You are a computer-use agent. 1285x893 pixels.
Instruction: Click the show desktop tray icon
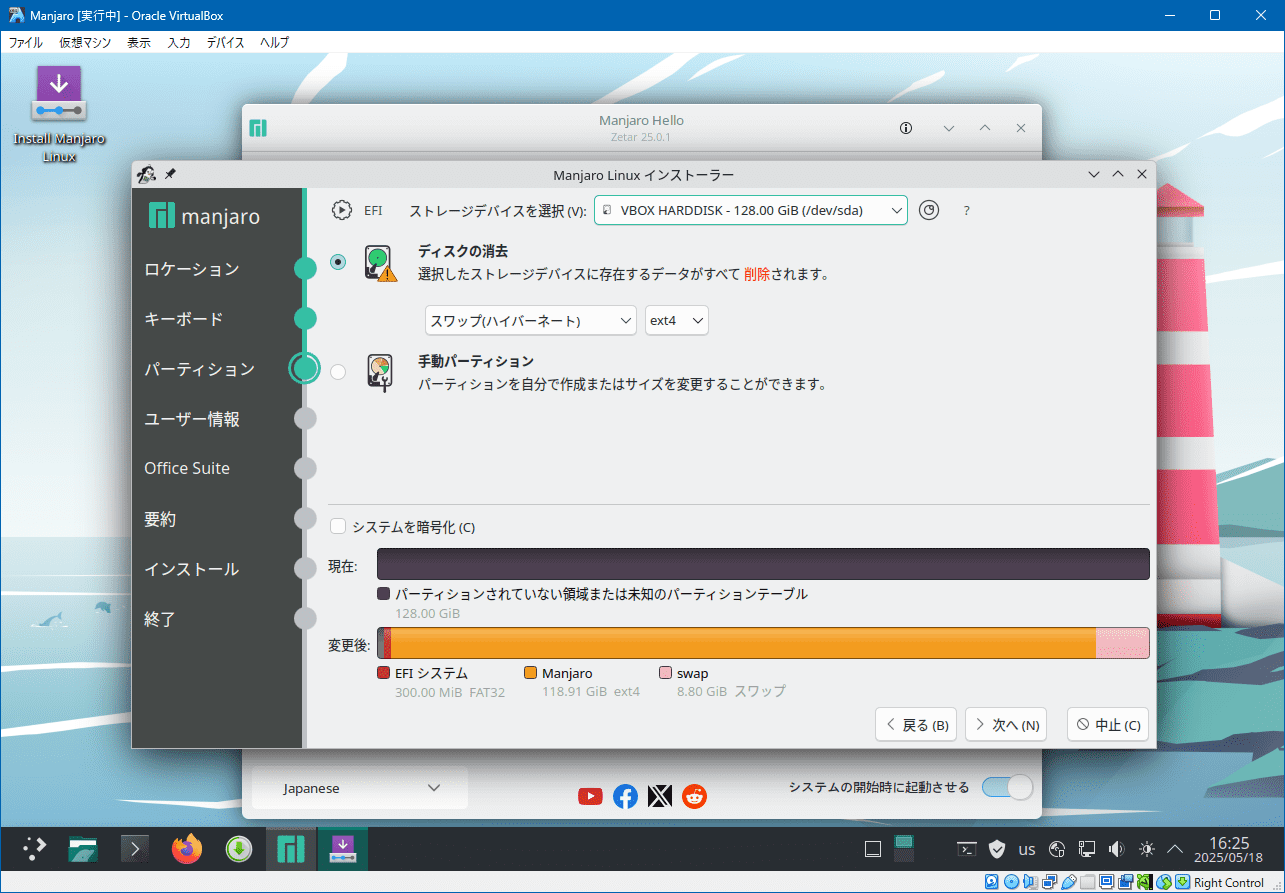click(872, 849)
